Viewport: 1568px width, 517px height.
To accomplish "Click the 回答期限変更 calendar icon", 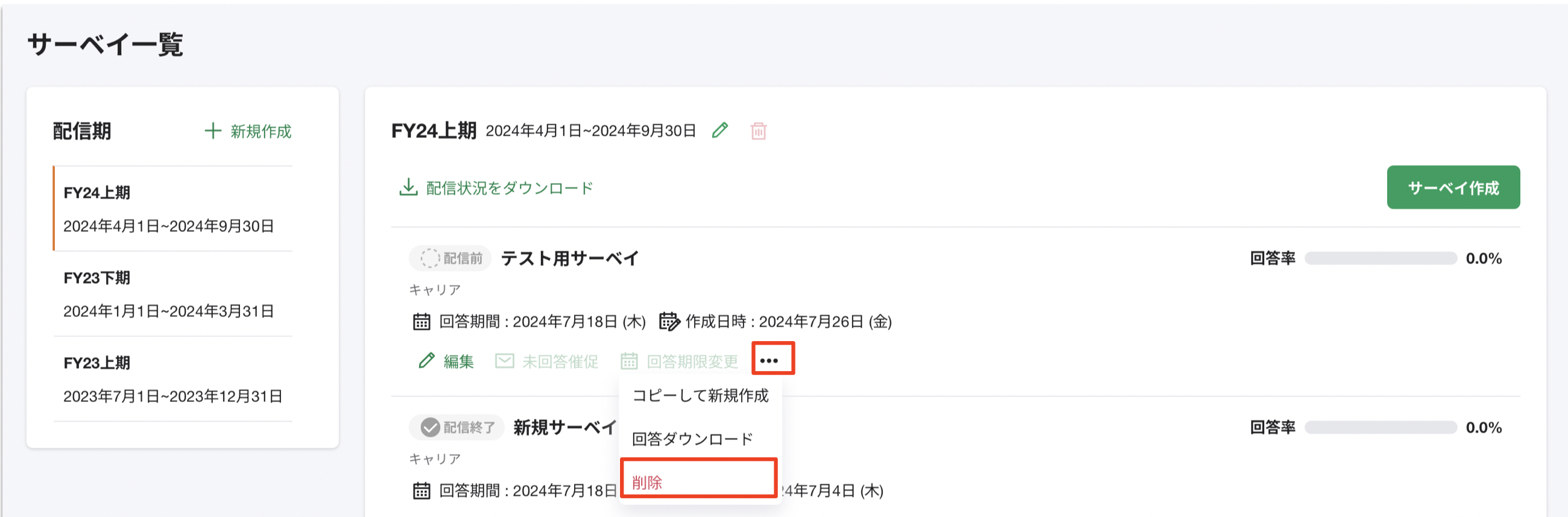I will 629,360.
